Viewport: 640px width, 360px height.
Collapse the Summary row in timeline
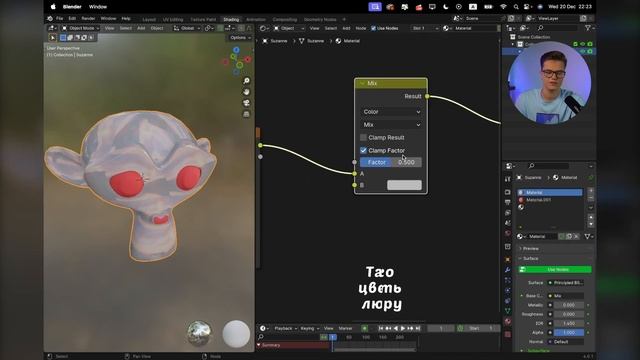point(259,345)
